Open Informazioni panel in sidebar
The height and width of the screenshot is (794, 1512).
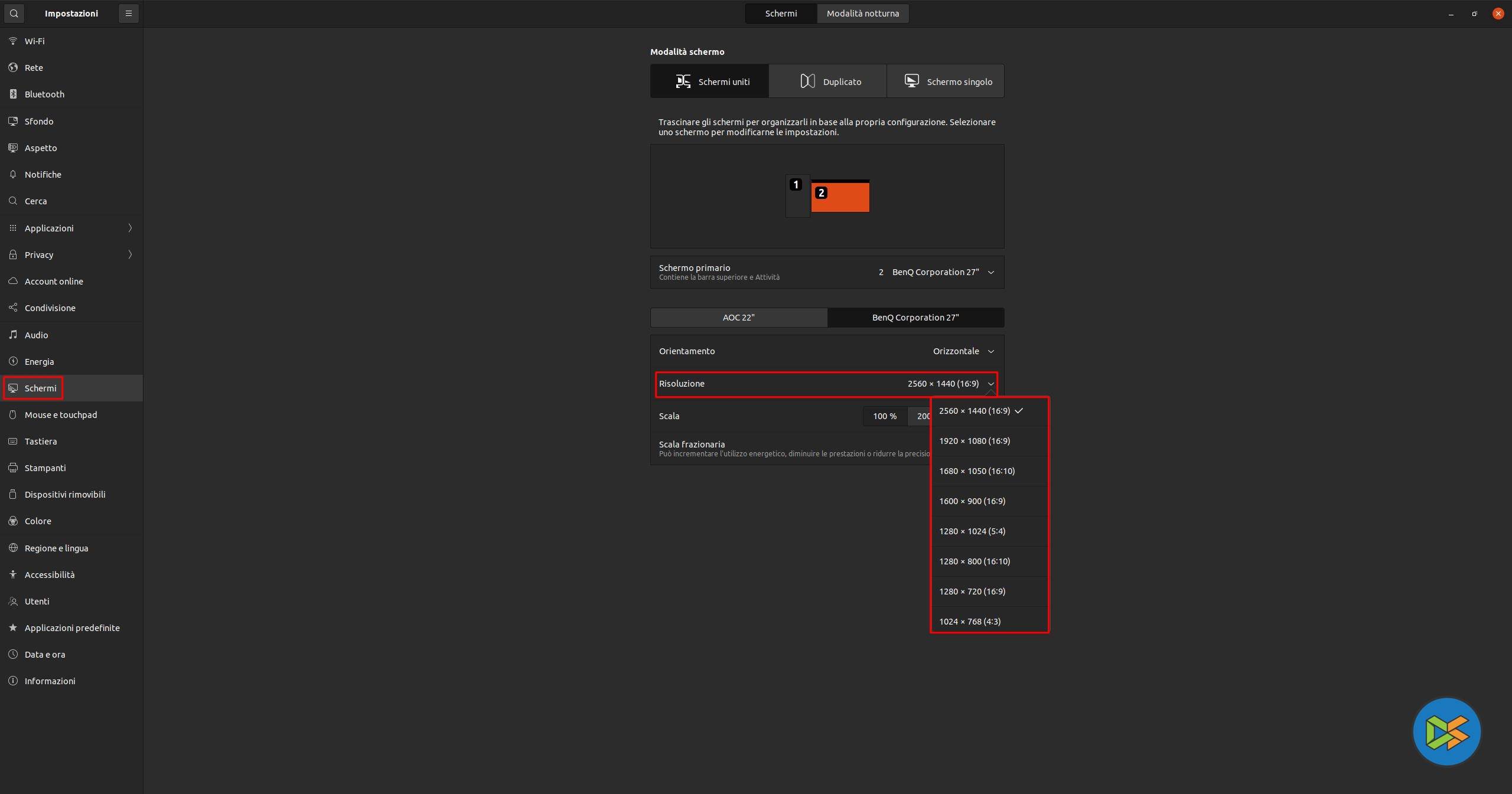(x=50, y=681)
